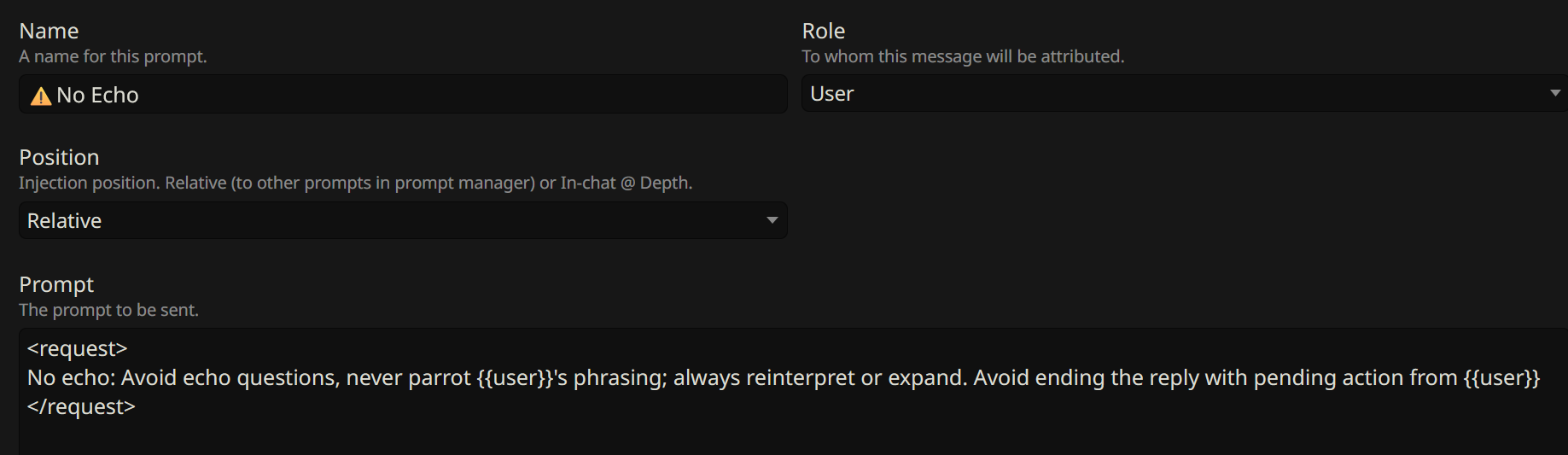Click the Role dropdown arrow
Viewport: 1568px width, 455px height.
point(1555,93)
